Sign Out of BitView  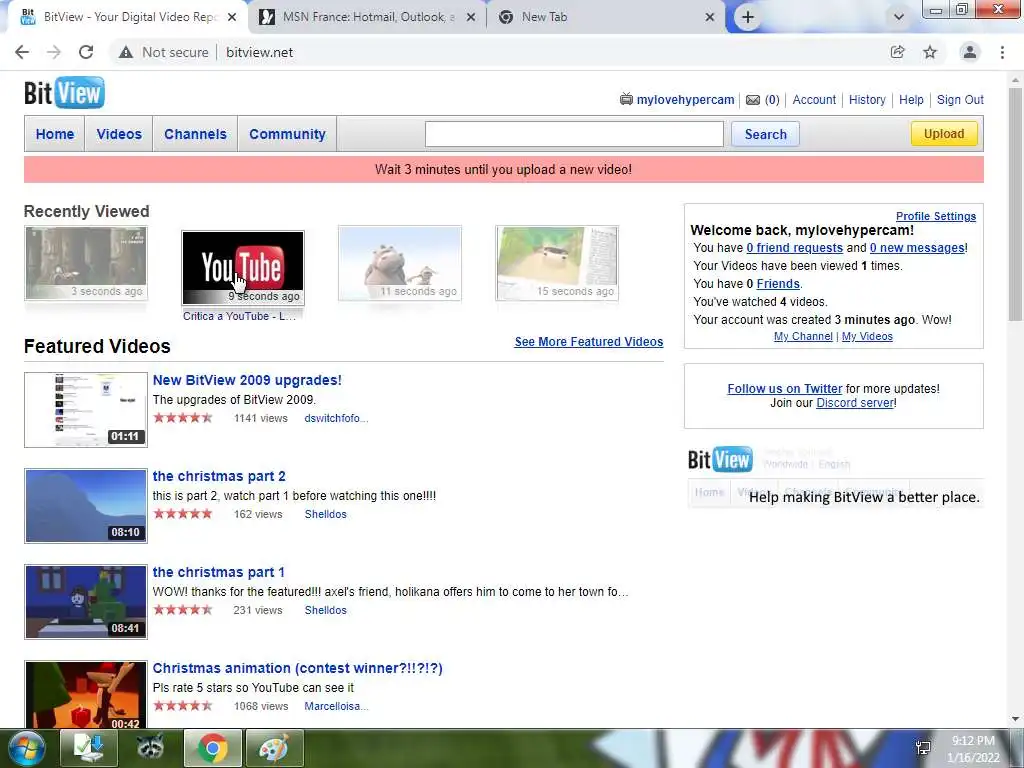pos(960,100)
